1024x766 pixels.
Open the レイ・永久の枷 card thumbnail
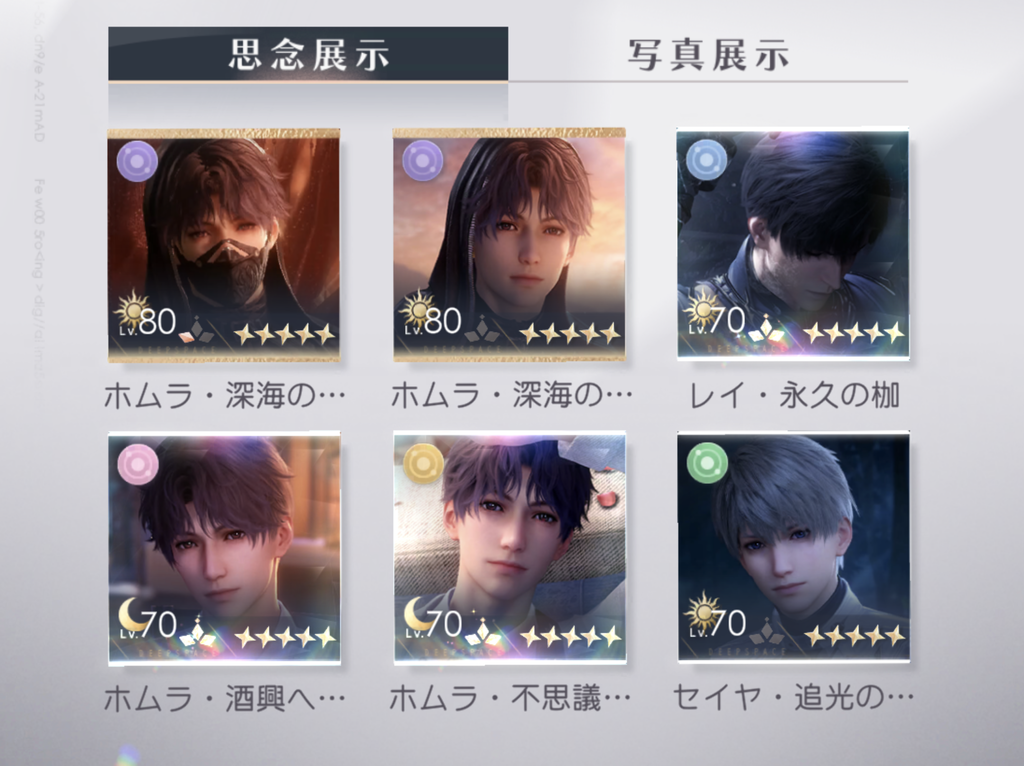pos(793,244)
